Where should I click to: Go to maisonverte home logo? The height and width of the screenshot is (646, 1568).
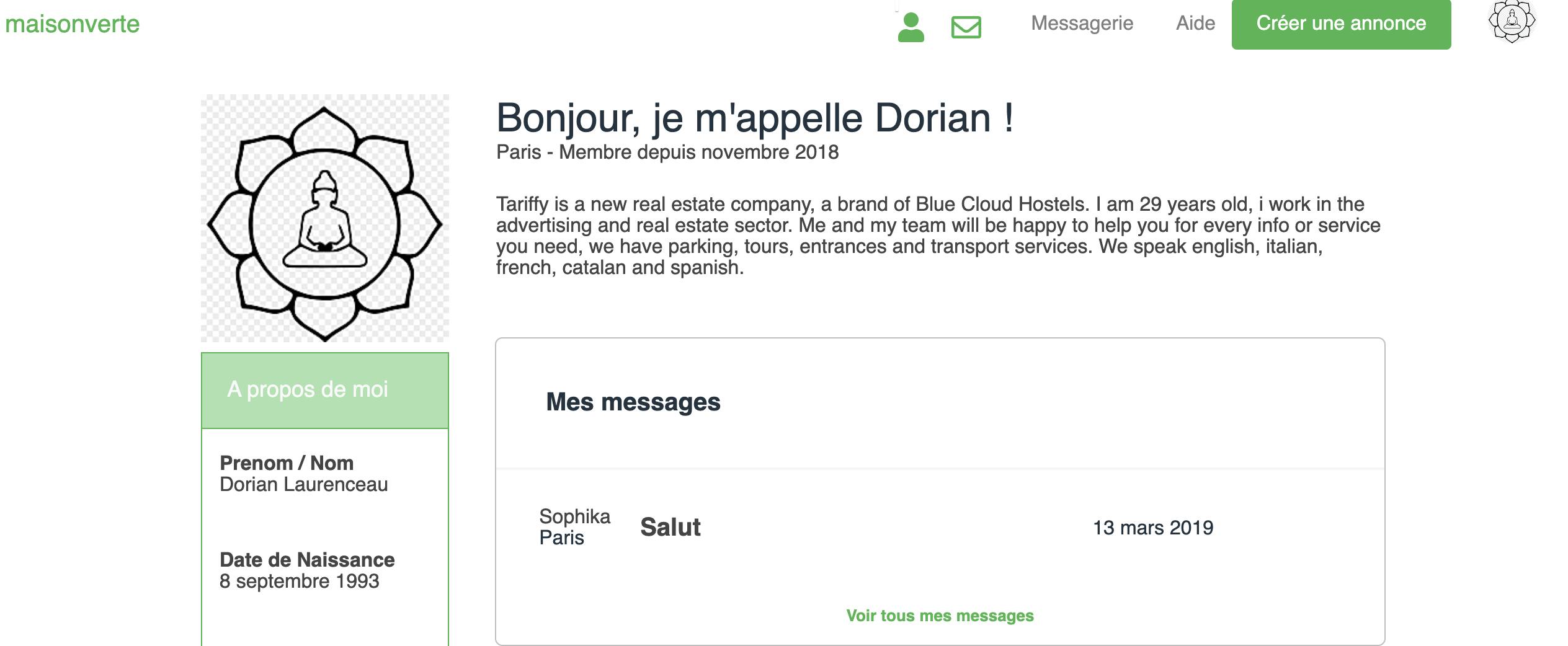(x=73, y=24)
